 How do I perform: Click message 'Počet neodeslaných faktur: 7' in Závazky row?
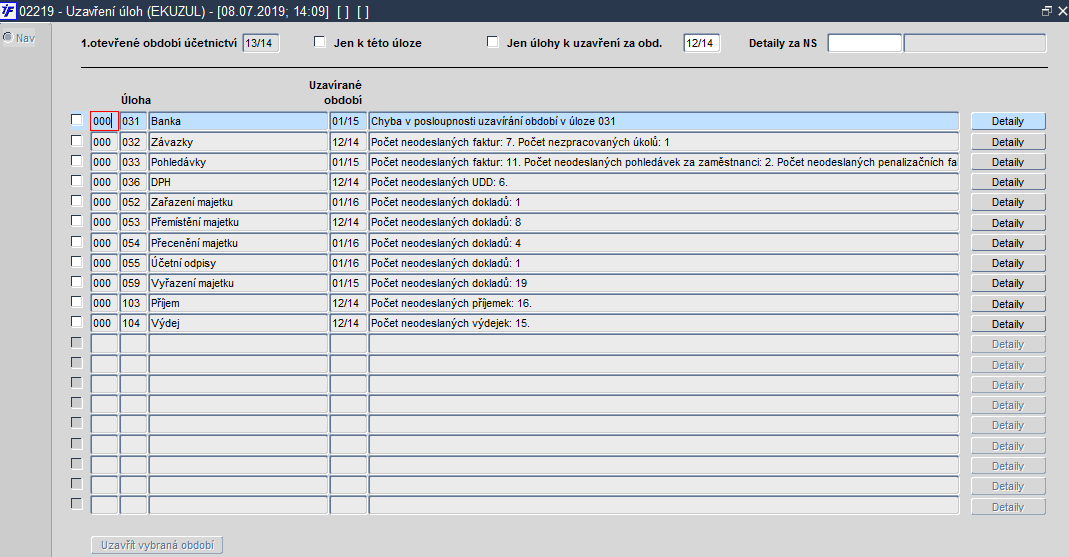coord(663,142)
